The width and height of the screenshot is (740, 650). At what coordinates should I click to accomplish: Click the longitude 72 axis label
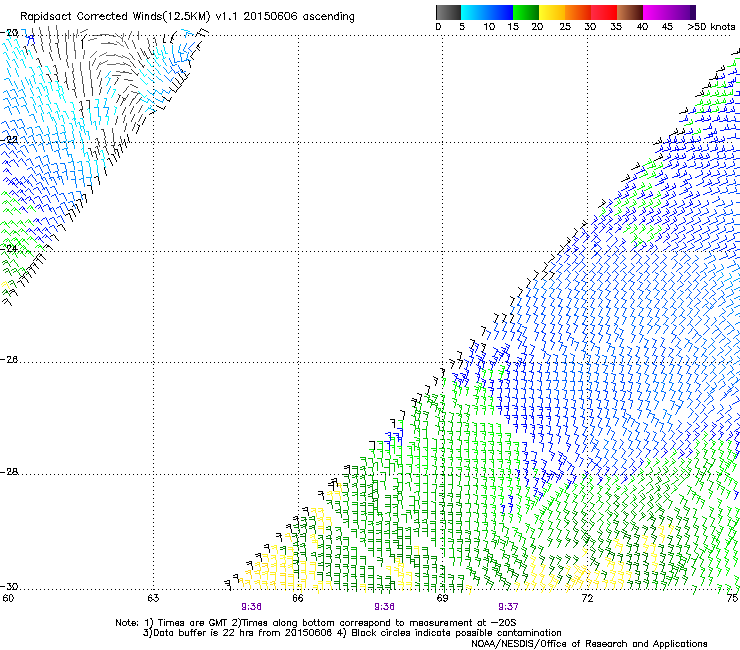[x=587, y=598]
